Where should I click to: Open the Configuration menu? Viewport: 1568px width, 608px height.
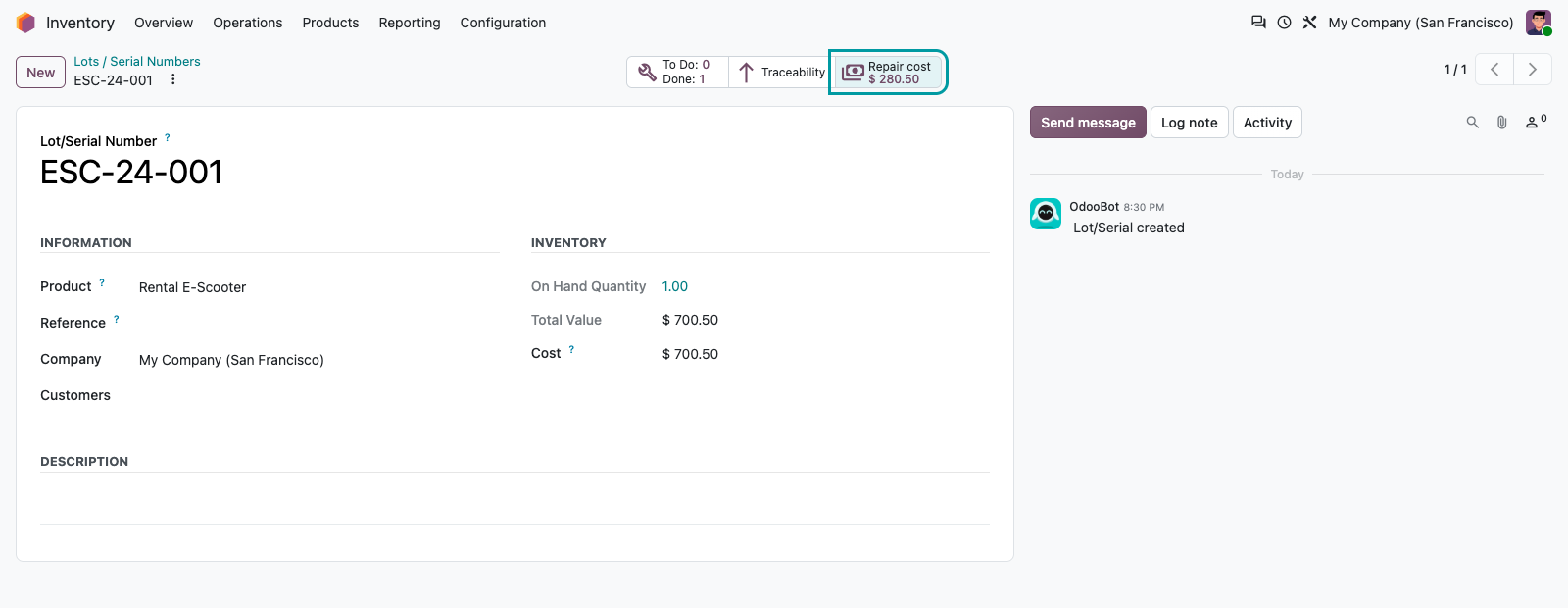(503, 23)
